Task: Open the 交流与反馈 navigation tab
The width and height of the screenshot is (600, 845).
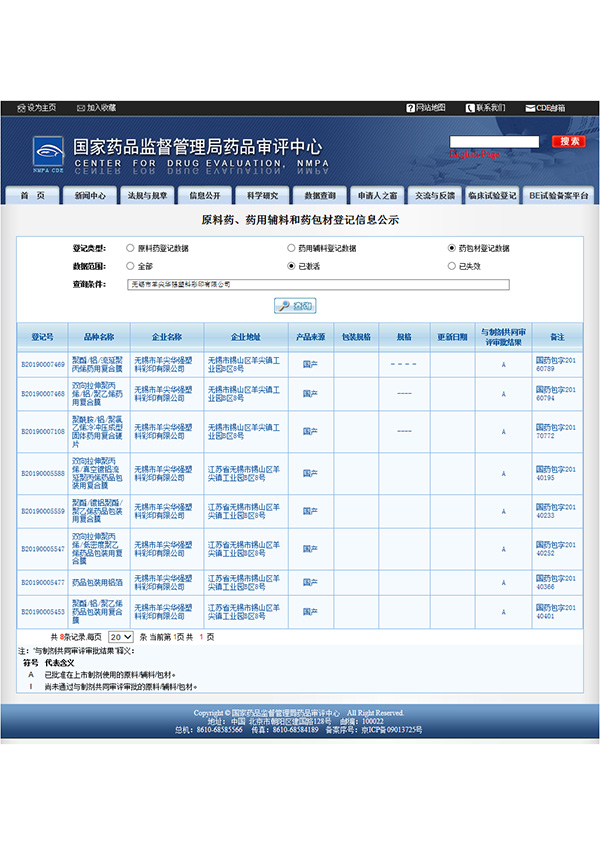Action: click(x=435, y=196)
